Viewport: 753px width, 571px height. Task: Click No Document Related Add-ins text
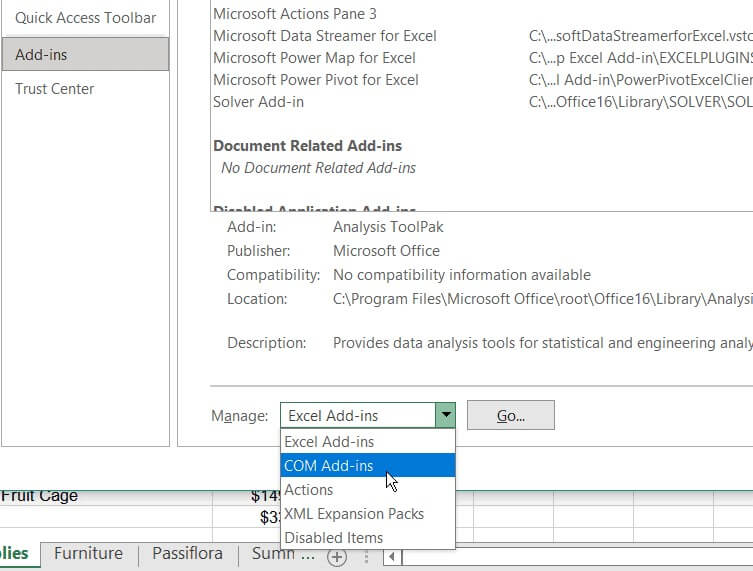pyautogui.click(x=318, y=168)
